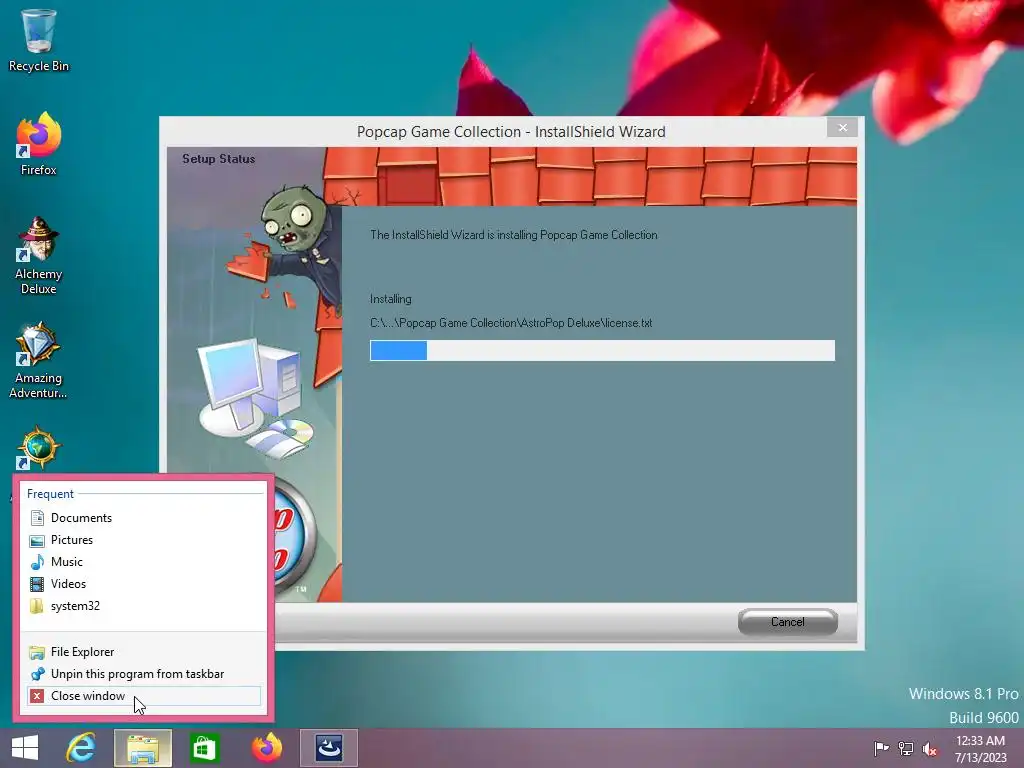Select the Amazing Adventures desktop shortcut
1024x768 pixels.
[39, 360]
